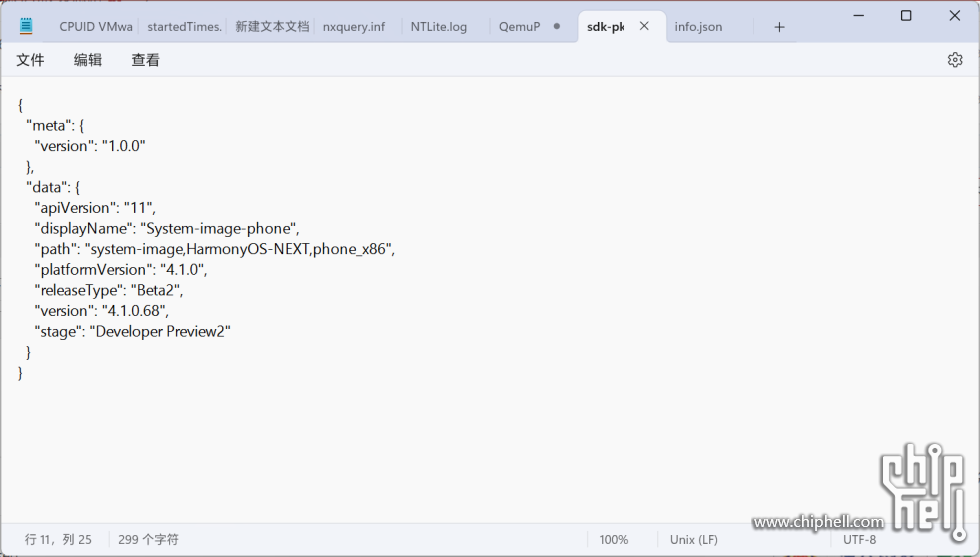This screenshot has height=557, width=980.
Task: Click the "path" HarmonyOS-NEXT line
Action: click(x=214, y=249)
